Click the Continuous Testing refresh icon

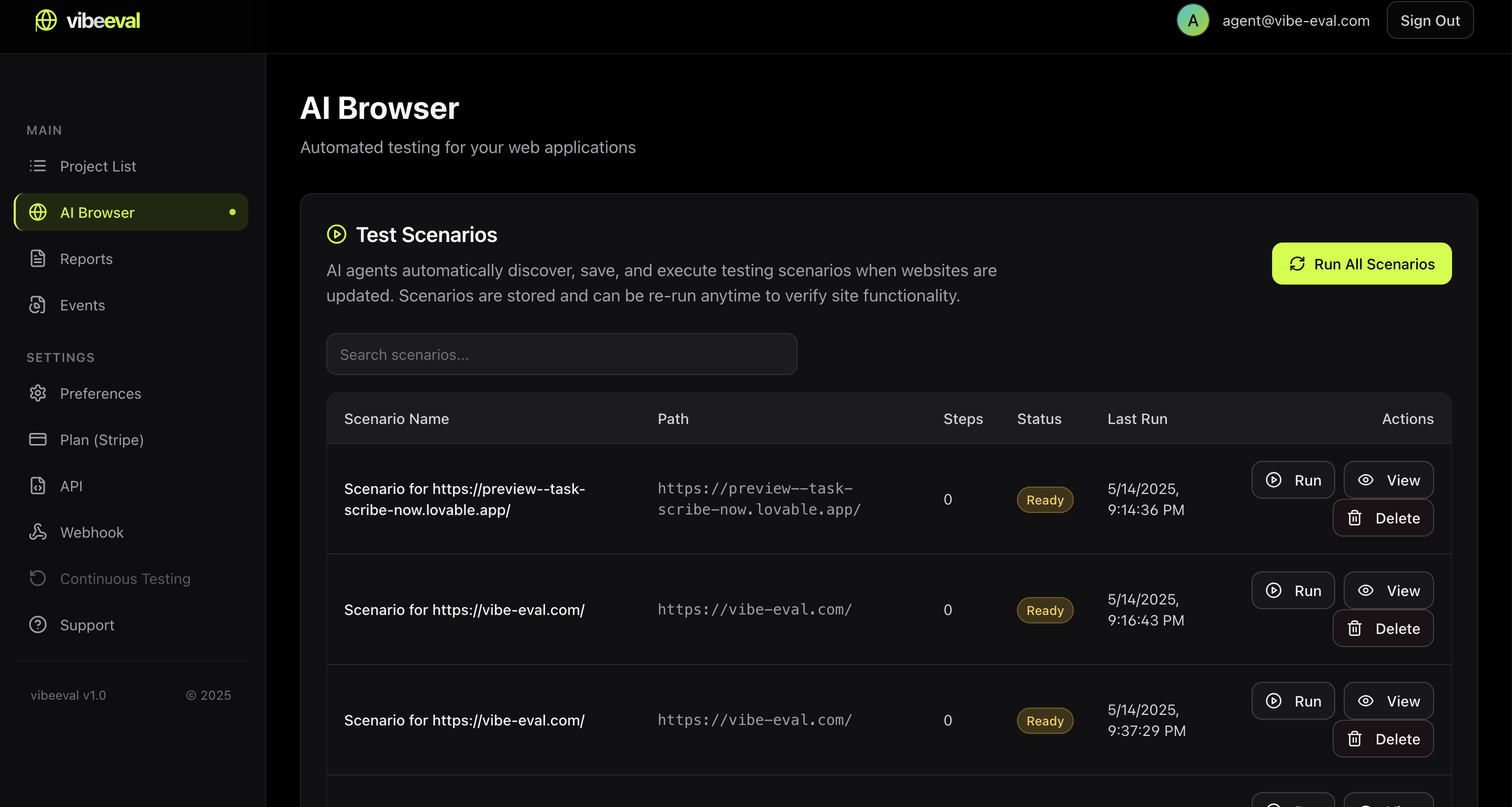37,579
